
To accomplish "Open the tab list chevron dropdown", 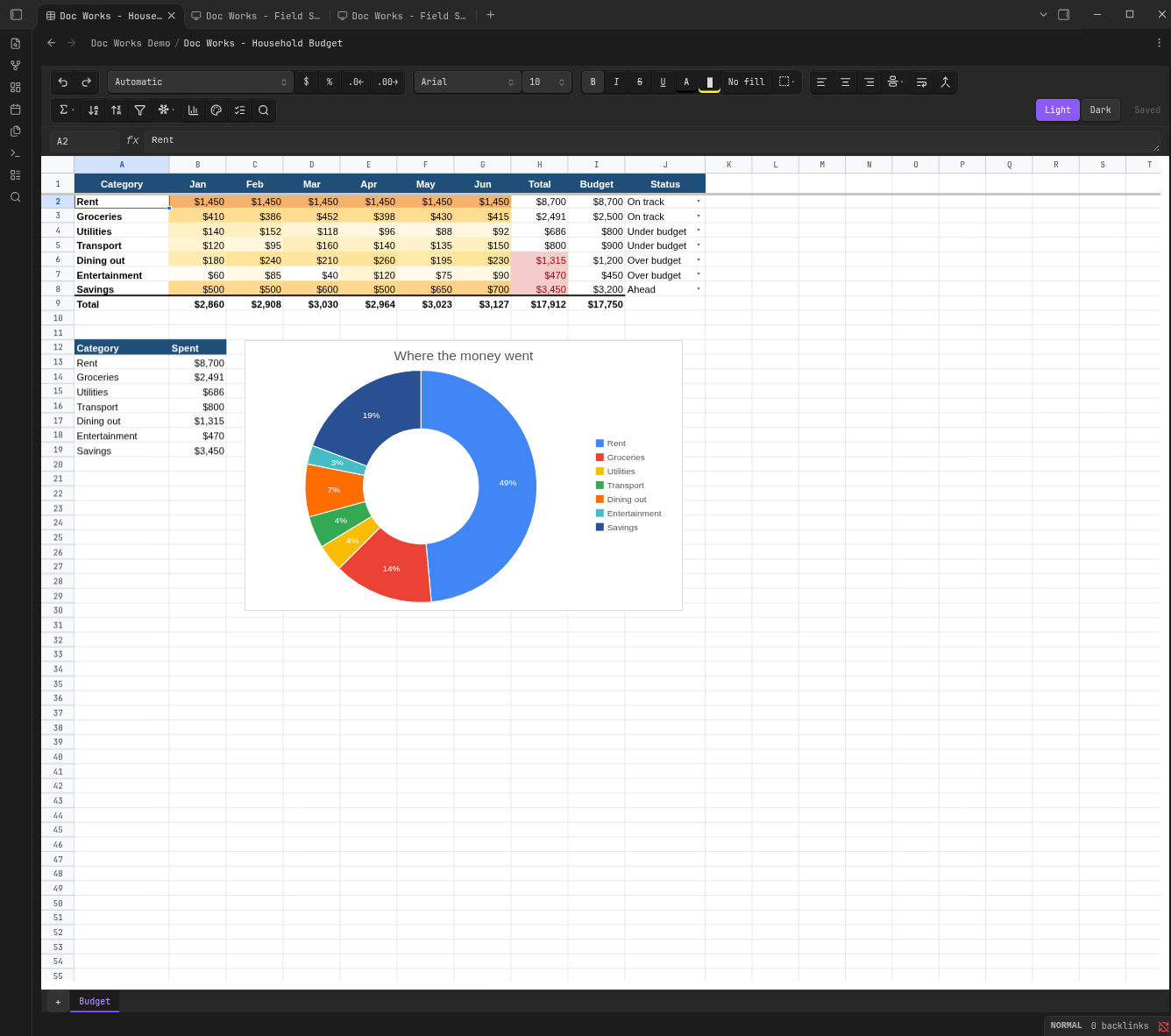I will coord(1043,15).
